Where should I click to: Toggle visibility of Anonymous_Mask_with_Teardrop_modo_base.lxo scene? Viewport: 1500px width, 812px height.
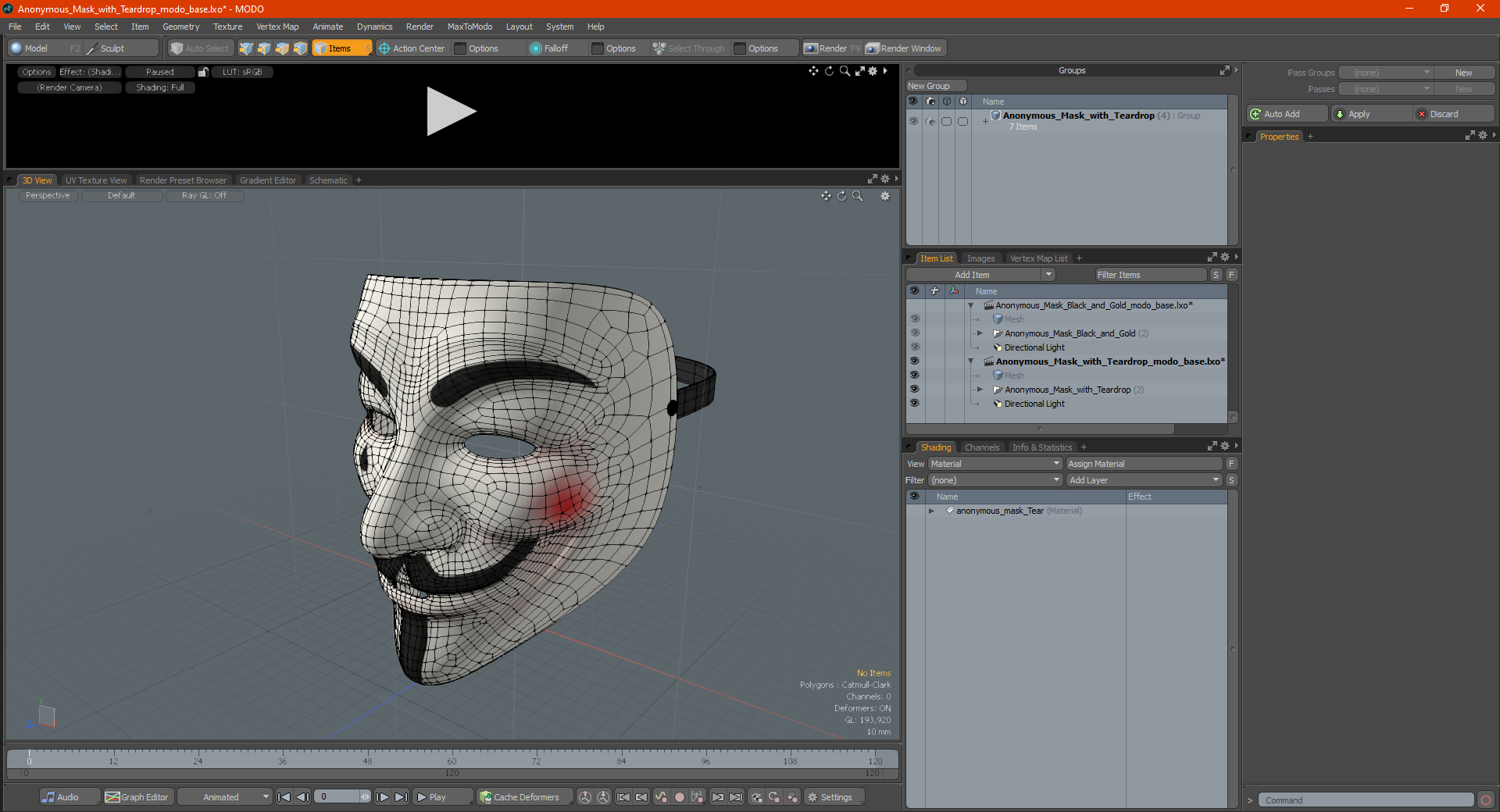click(915, 361)
